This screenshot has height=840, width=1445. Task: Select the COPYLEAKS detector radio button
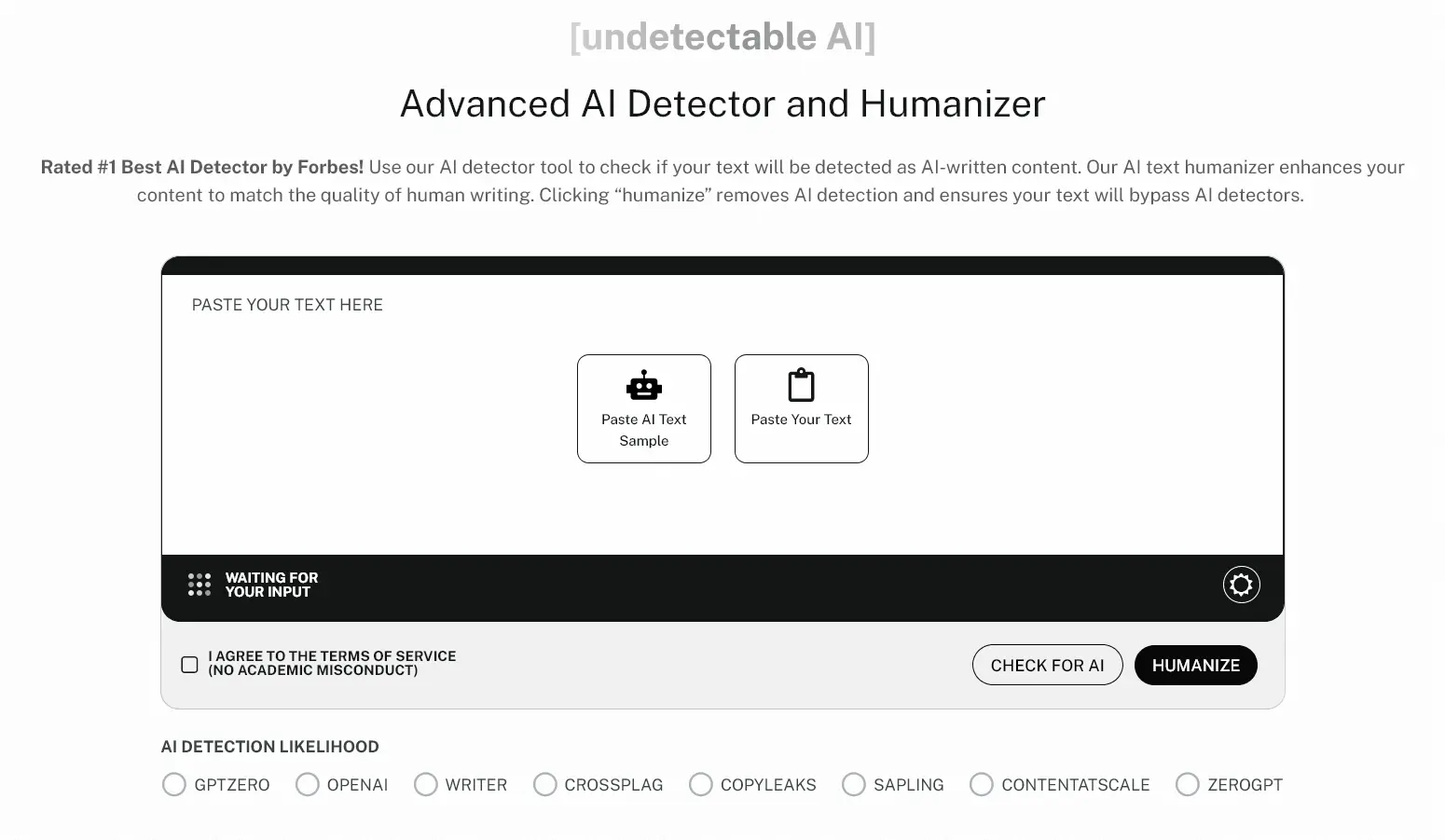tap(700, 784)
